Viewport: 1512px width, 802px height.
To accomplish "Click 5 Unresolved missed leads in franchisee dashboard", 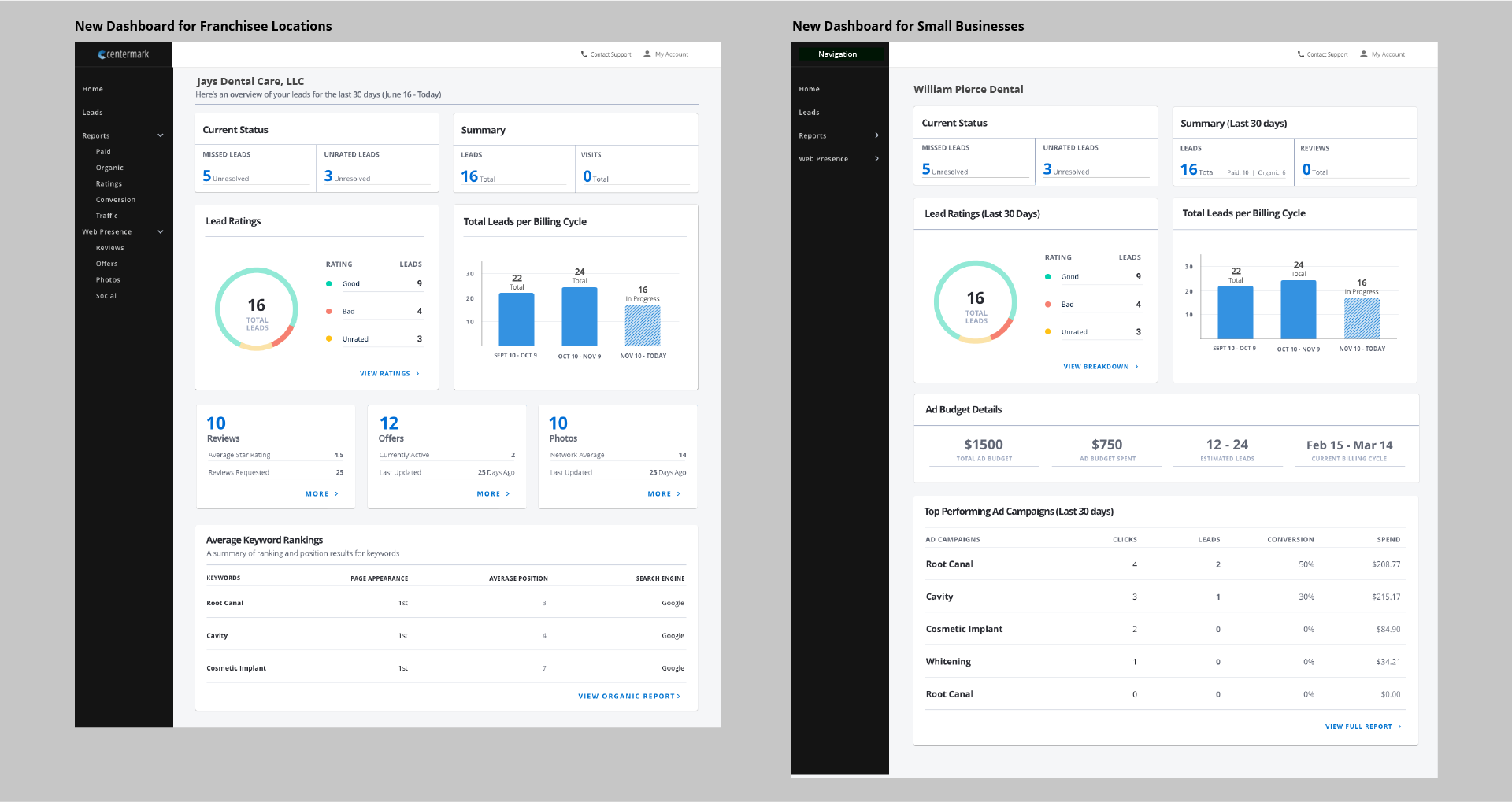I will [225, 176].
